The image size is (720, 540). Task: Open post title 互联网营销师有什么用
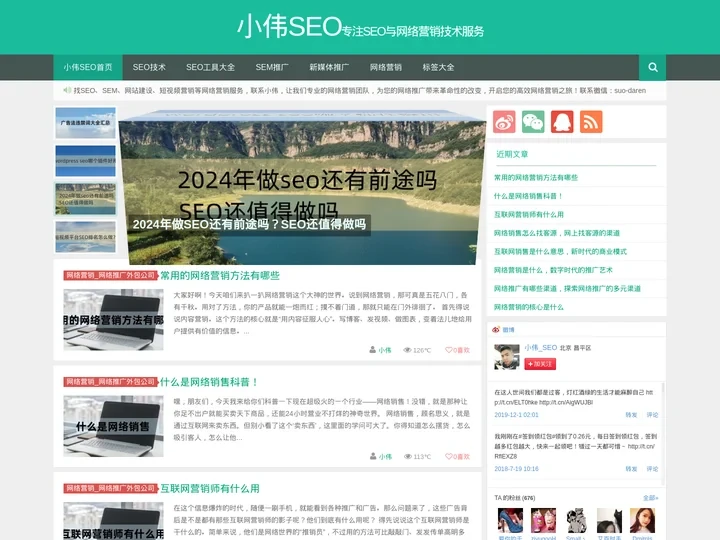tap(209, 489)
